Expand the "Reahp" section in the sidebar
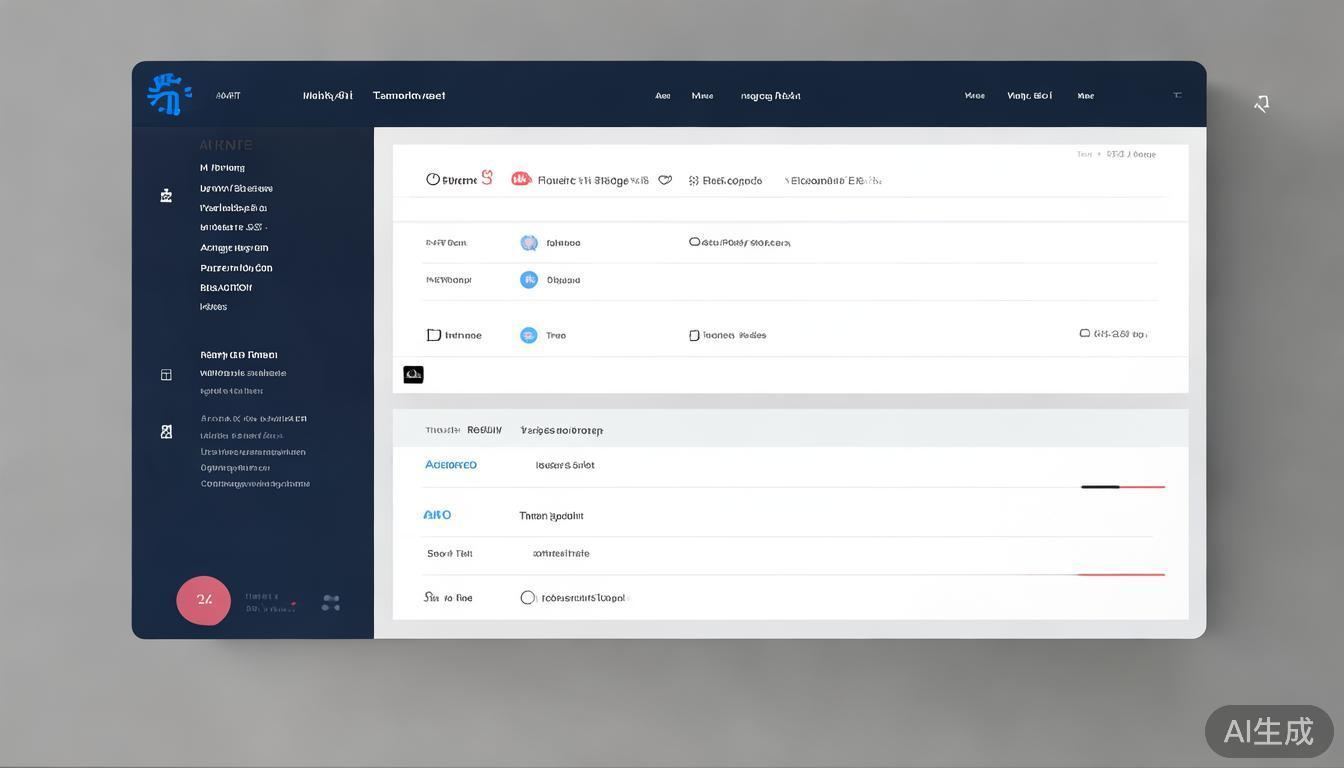Image resolution: width=1344 pixels, height=768 pixels. coord(238,355)
